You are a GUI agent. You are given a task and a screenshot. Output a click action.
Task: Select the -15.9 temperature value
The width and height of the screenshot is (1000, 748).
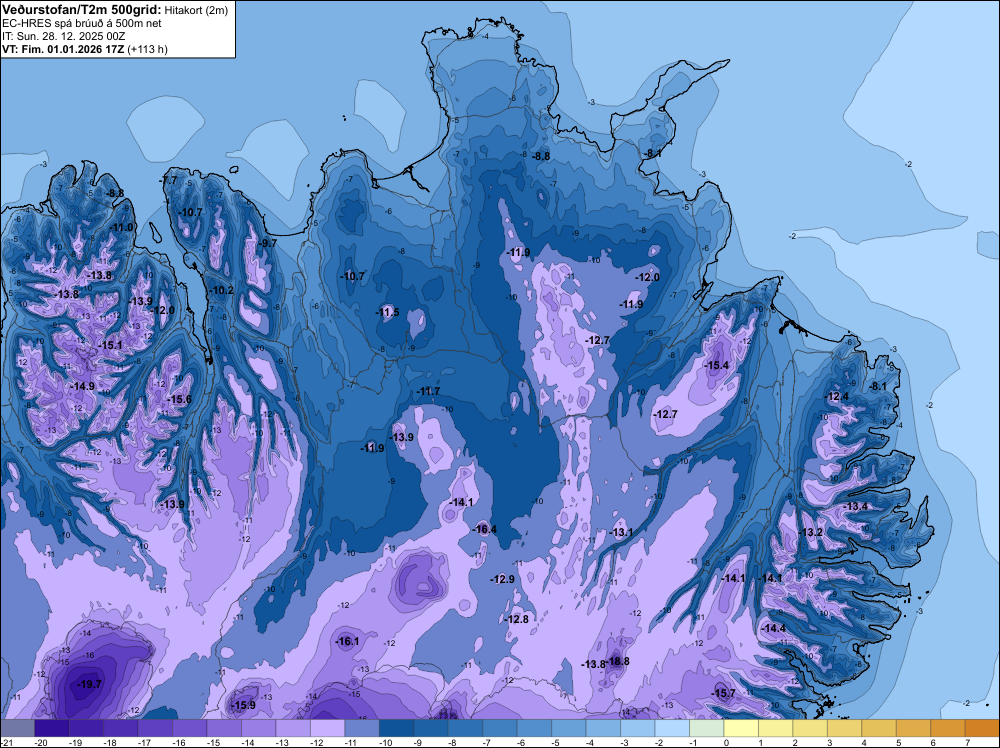tap(242, 705)
